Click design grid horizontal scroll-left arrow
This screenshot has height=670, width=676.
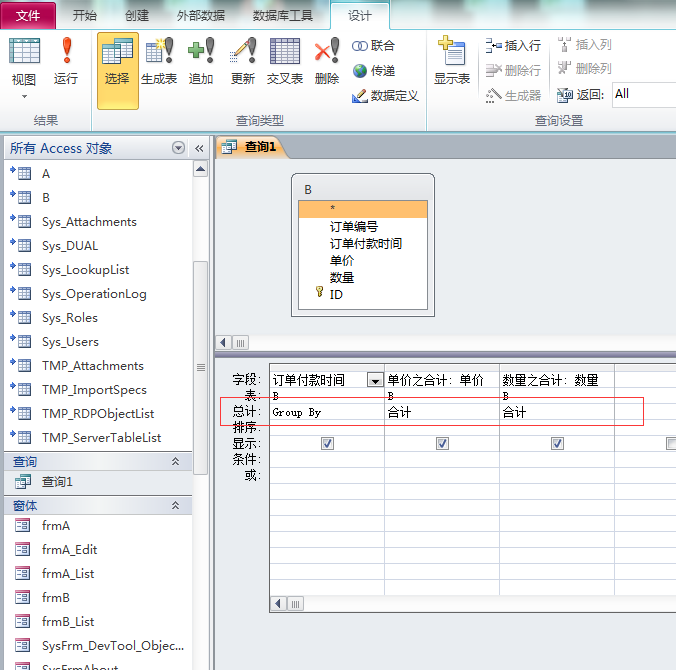[x=279, y=604]
